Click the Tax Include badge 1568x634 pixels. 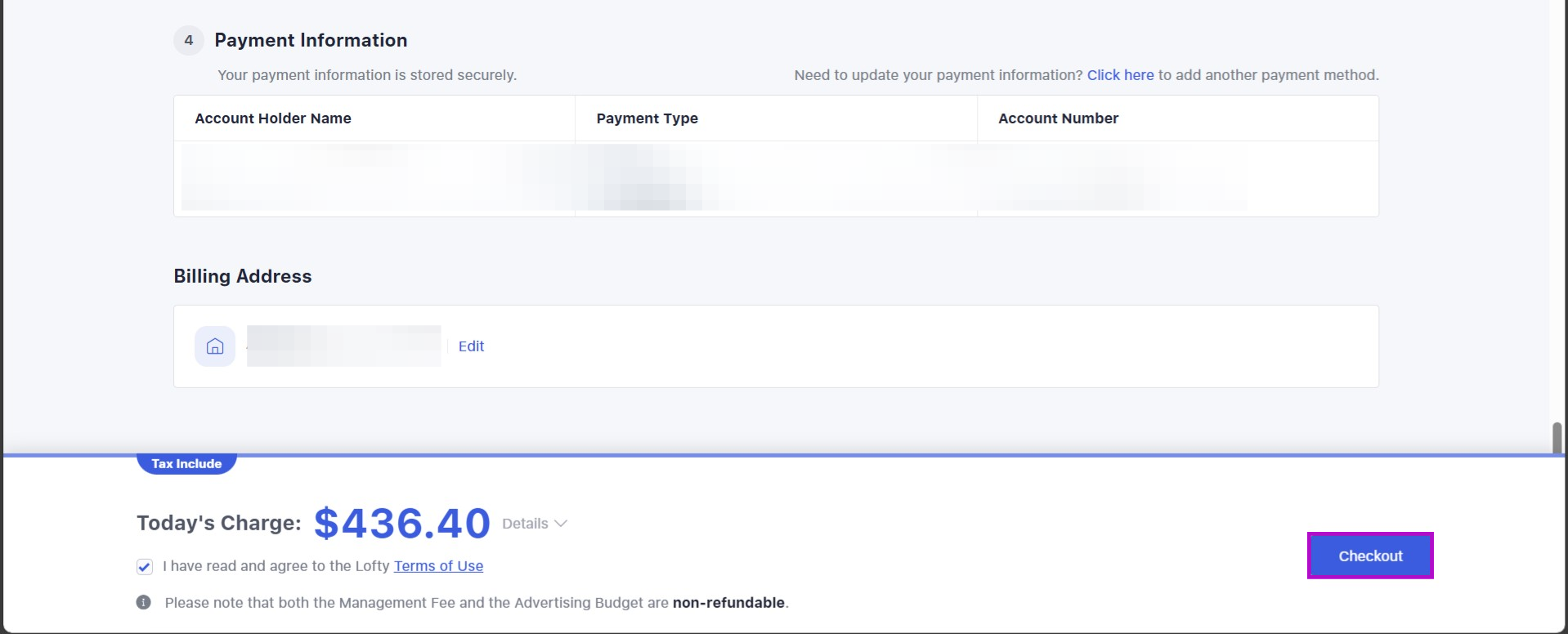(186, 463)
